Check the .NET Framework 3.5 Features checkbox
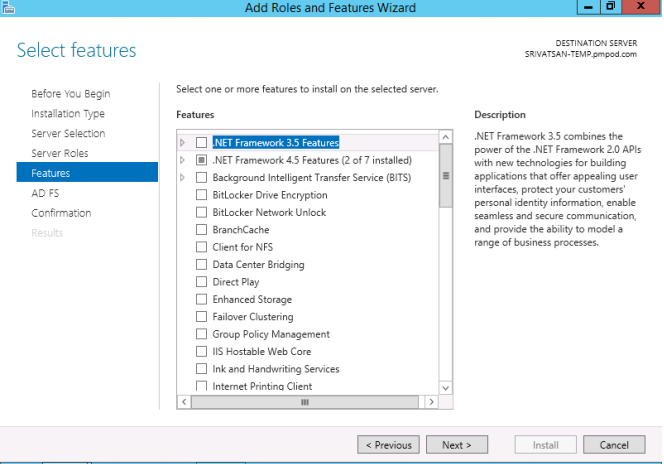This screenshot has height=464, width=664. click(x=202, y=143)
